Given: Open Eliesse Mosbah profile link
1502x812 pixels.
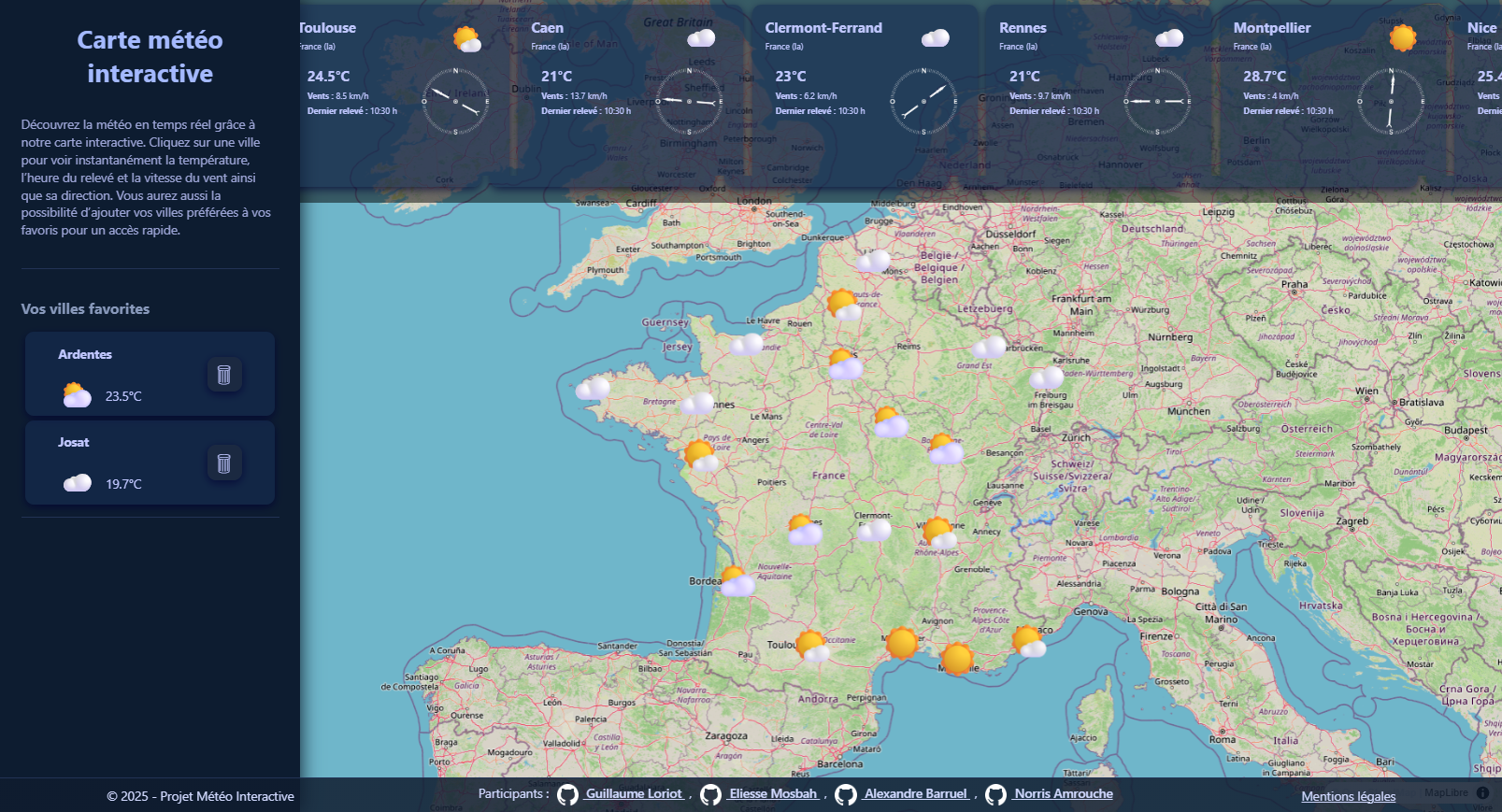Looking at the screenshot, I should (774, 794).
